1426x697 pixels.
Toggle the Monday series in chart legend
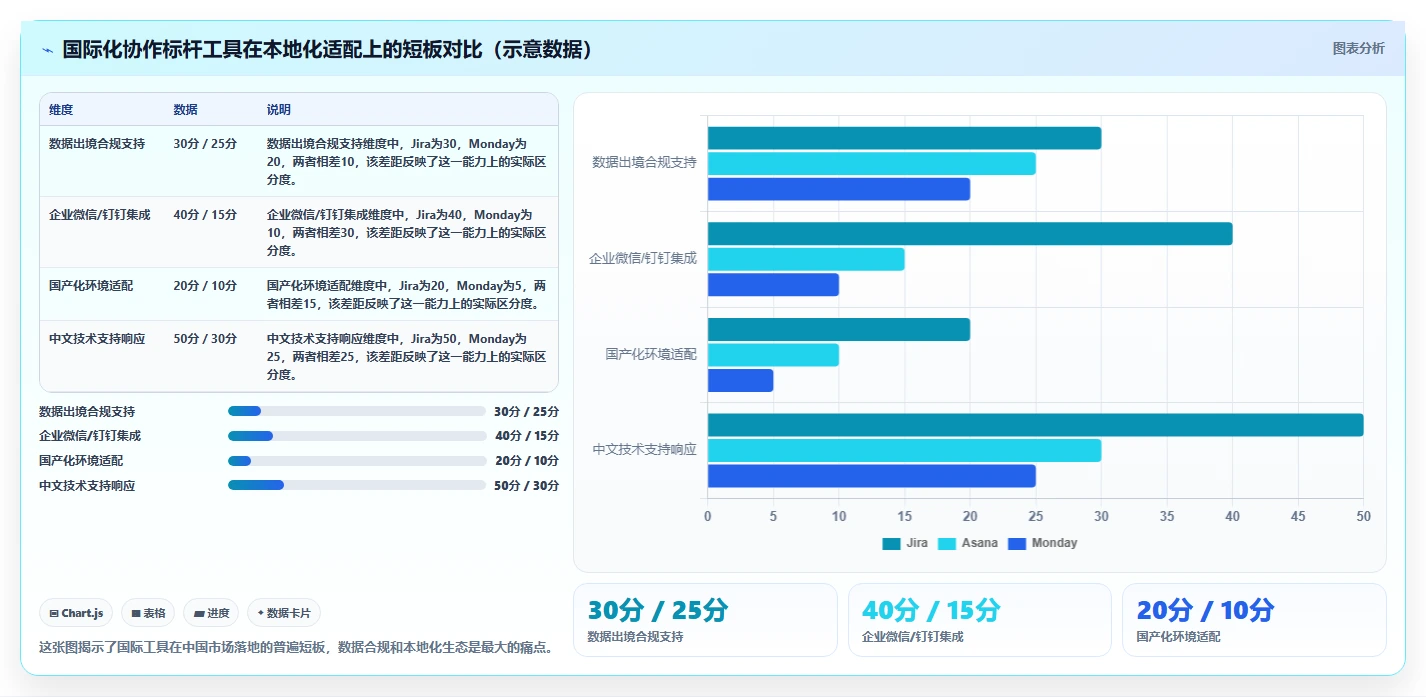coord(1043,543)
